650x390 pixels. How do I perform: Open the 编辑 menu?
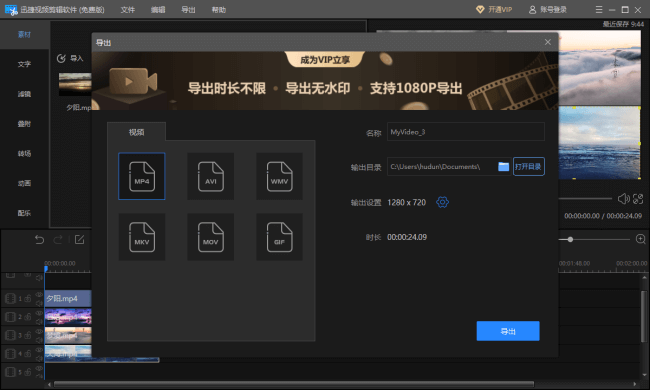[x=158, y=10]
